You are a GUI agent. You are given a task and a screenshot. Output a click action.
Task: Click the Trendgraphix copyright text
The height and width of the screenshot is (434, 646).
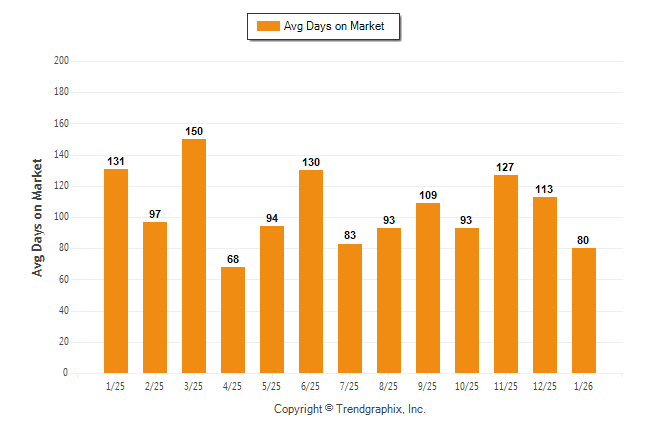pos(350,409)
